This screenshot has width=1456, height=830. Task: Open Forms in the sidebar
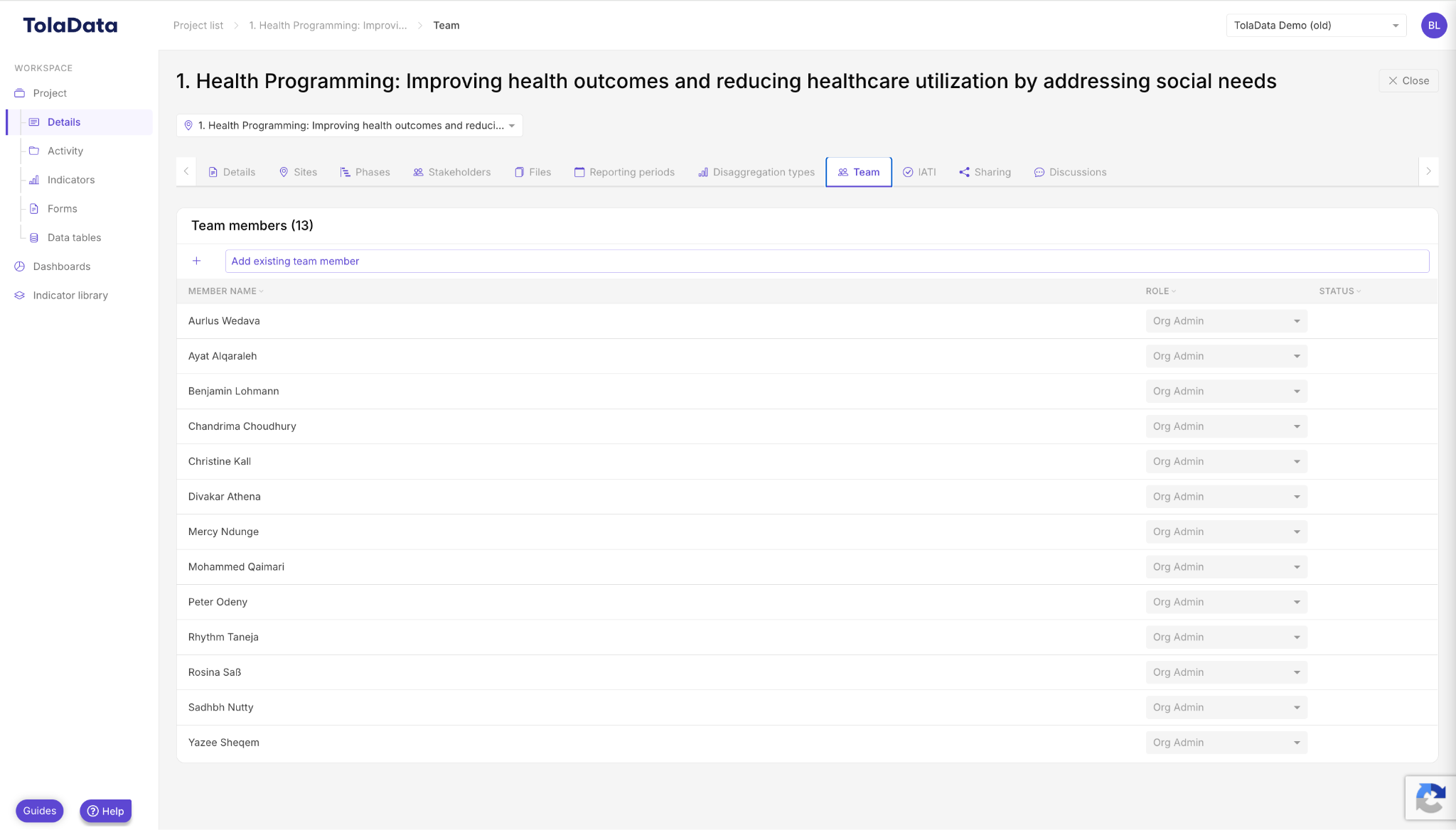[x=63, y=209]
